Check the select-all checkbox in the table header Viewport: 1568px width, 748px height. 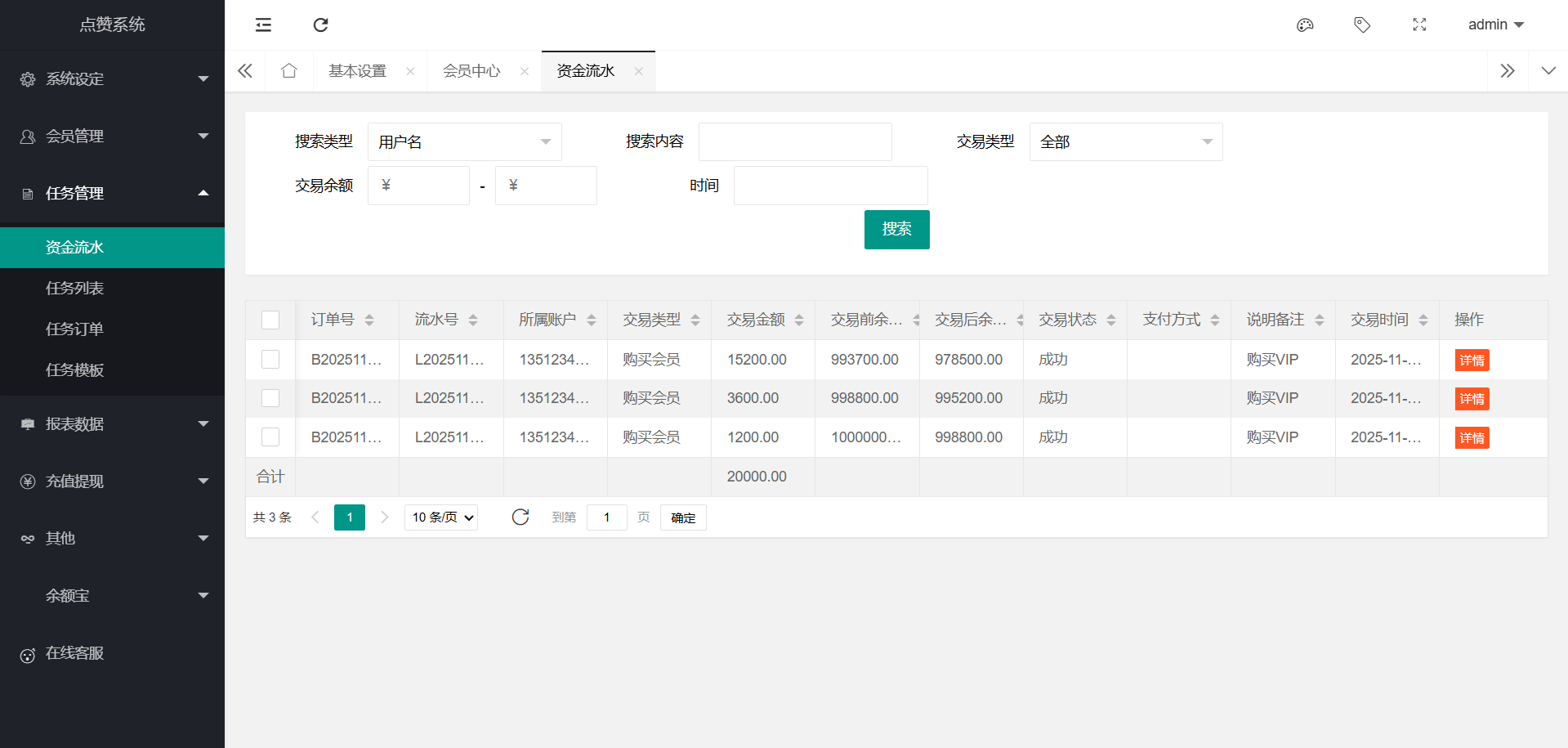tap(270, 320)
